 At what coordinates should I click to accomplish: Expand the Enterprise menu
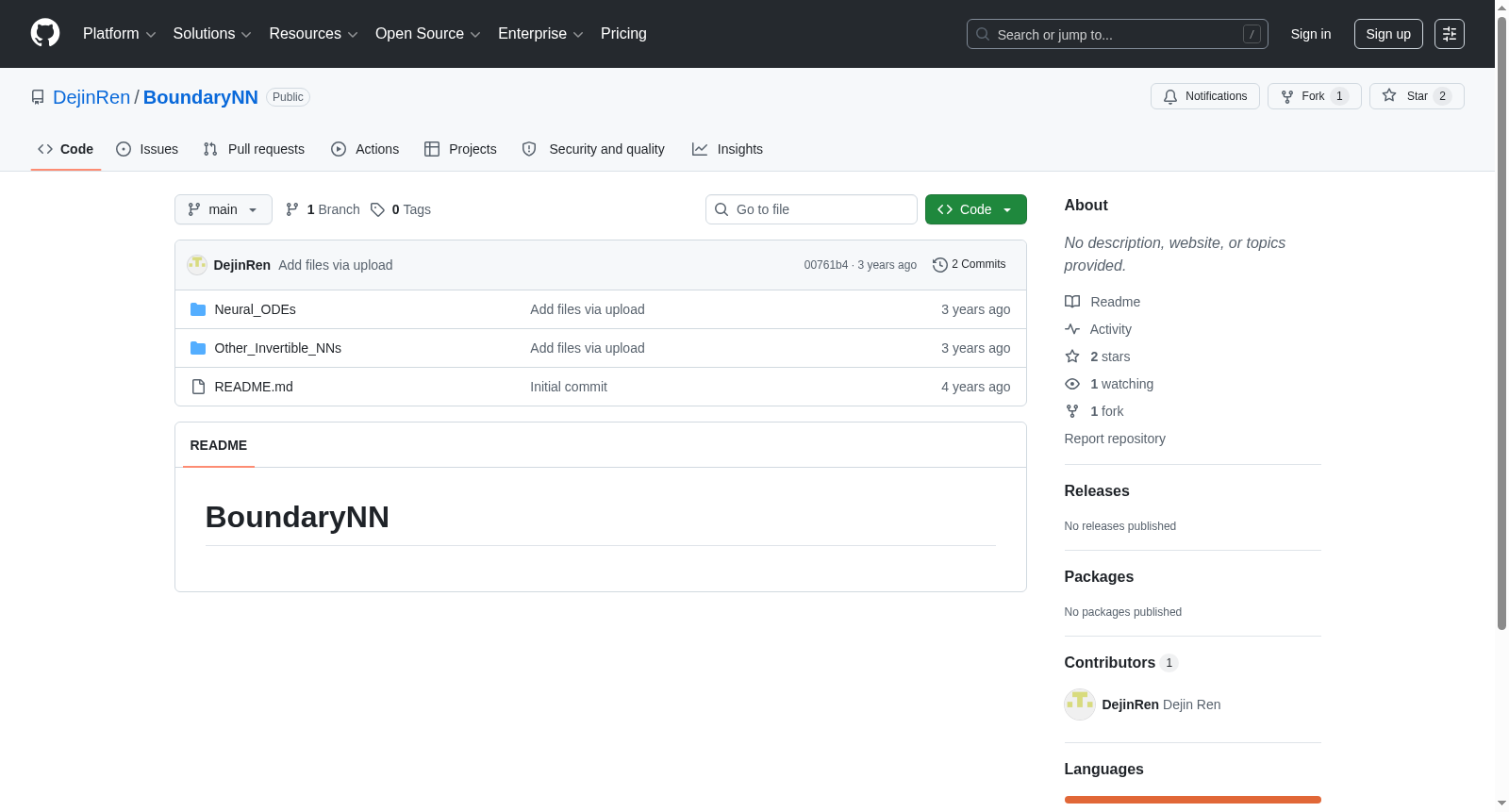tap(540, 34)
